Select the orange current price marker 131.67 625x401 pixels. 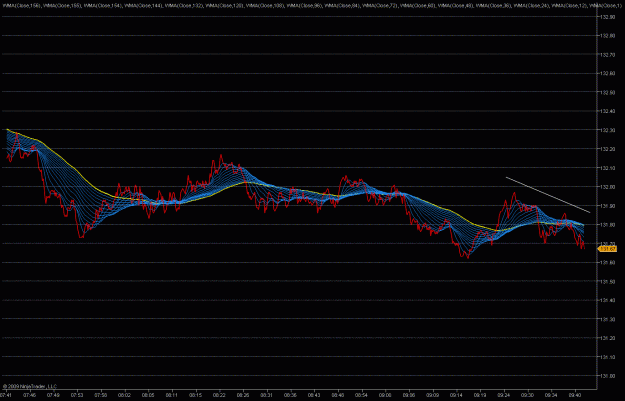coord(607,249)
